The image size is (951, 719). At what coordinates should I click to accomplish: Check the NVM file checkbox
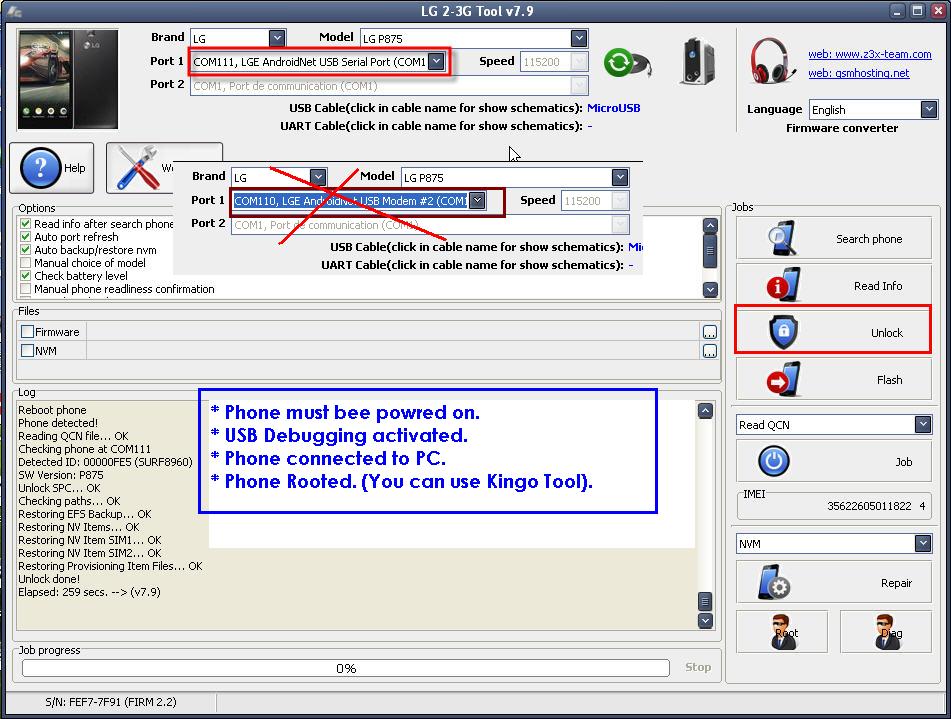click(27, 351)
